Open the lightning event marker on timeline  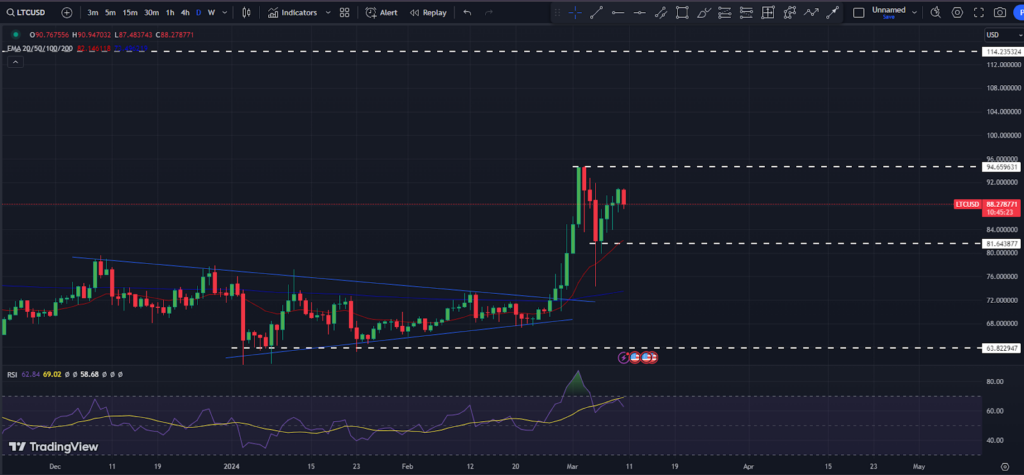(x=624, y=357)
